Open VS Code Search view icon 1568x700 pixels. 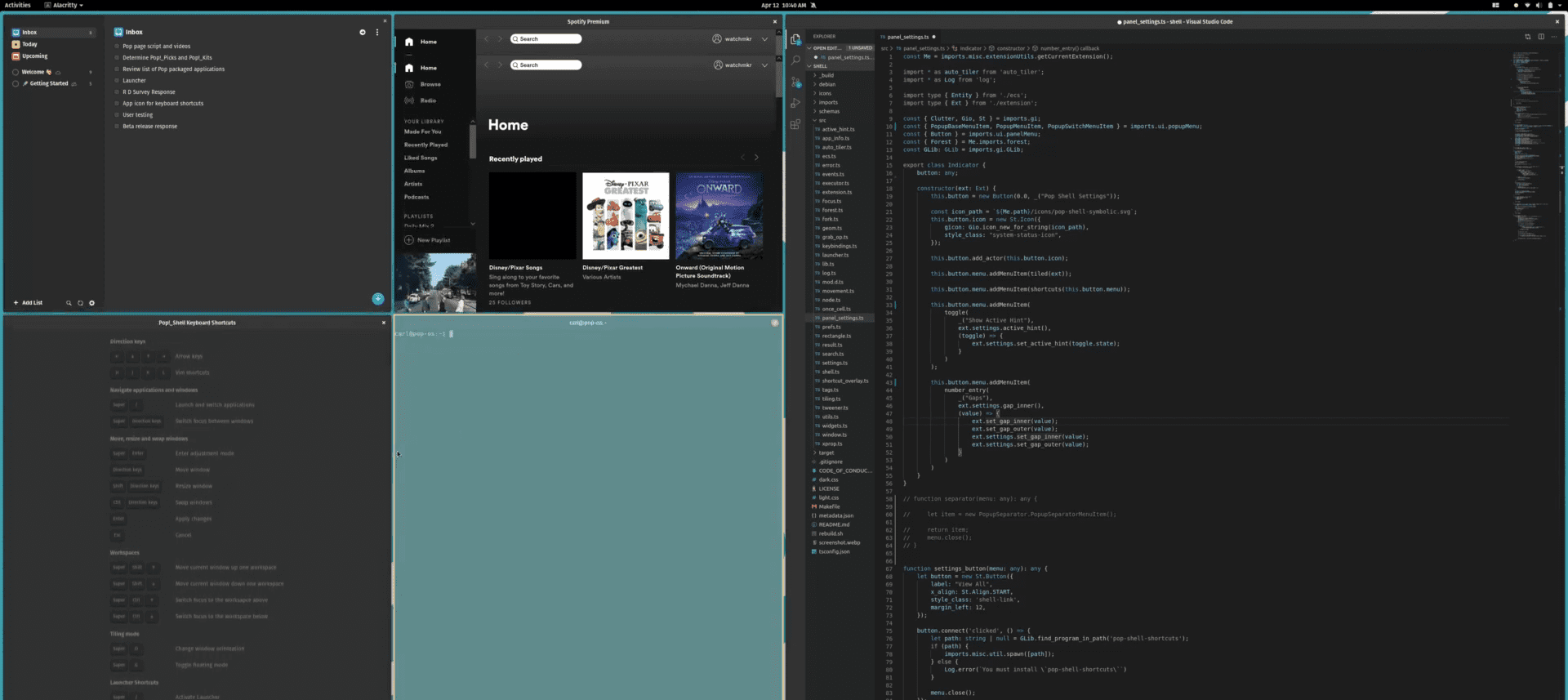tap(795, 60)
